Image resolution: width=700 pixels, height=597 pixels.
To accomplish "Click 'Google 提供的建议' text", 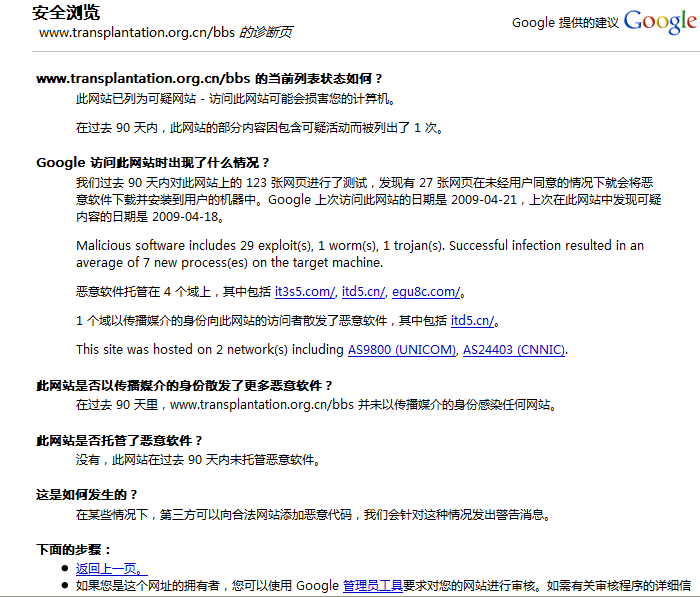I will tap(565, 23).
